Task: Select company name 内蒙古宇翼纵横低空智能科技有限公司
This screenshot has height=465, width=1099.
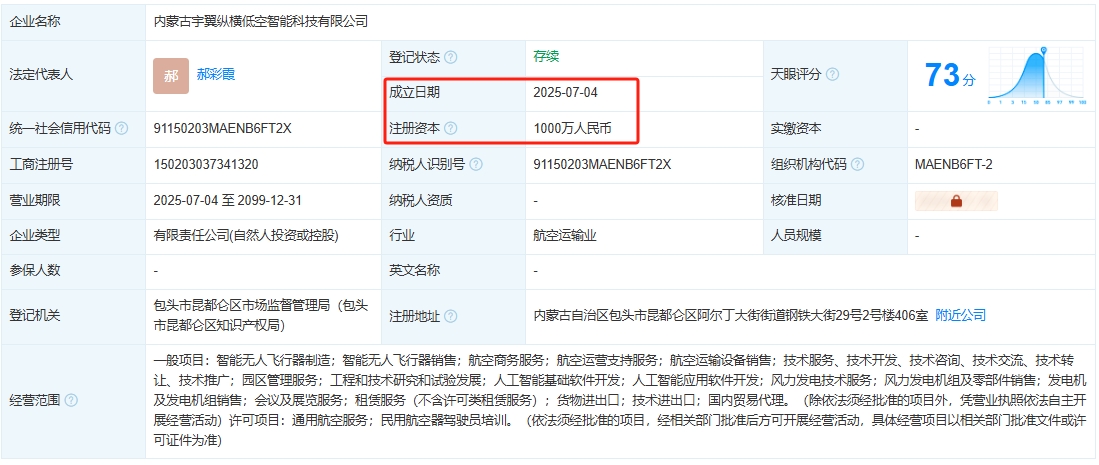Action: pos(261,22)
